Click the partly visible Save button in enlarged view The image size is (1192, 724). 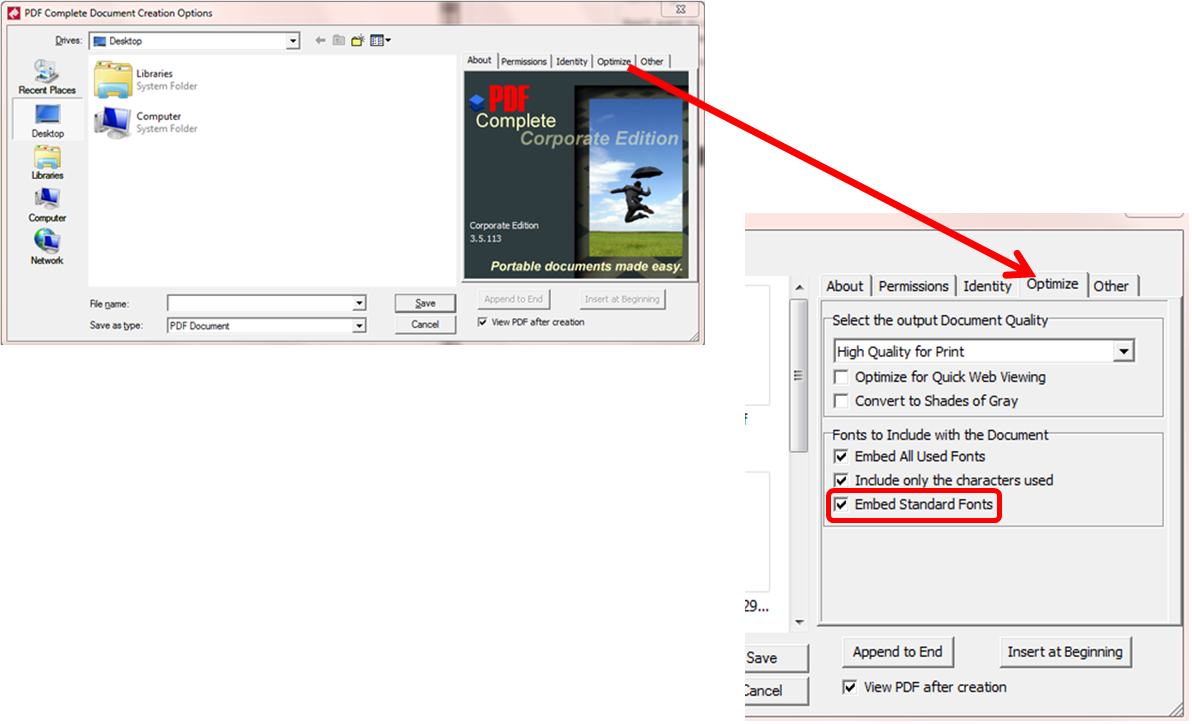(x=775, y=658)
